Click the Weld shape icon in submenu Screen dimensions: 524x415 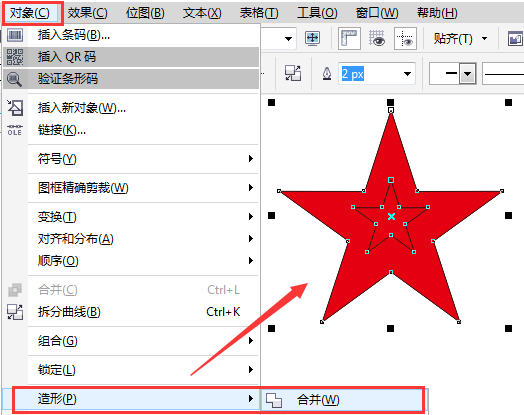point(274,400)
